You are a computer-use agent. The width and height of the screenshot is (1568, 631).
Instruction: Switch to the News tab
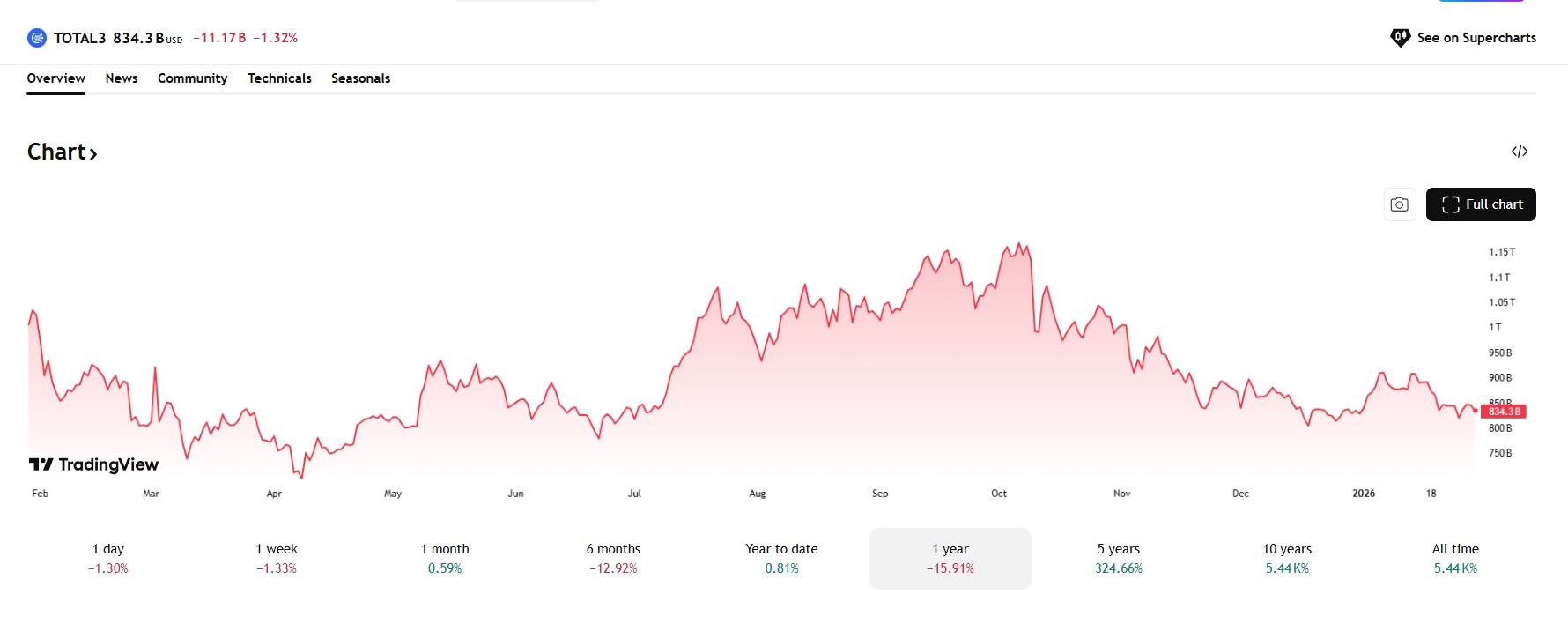[122, 78]
